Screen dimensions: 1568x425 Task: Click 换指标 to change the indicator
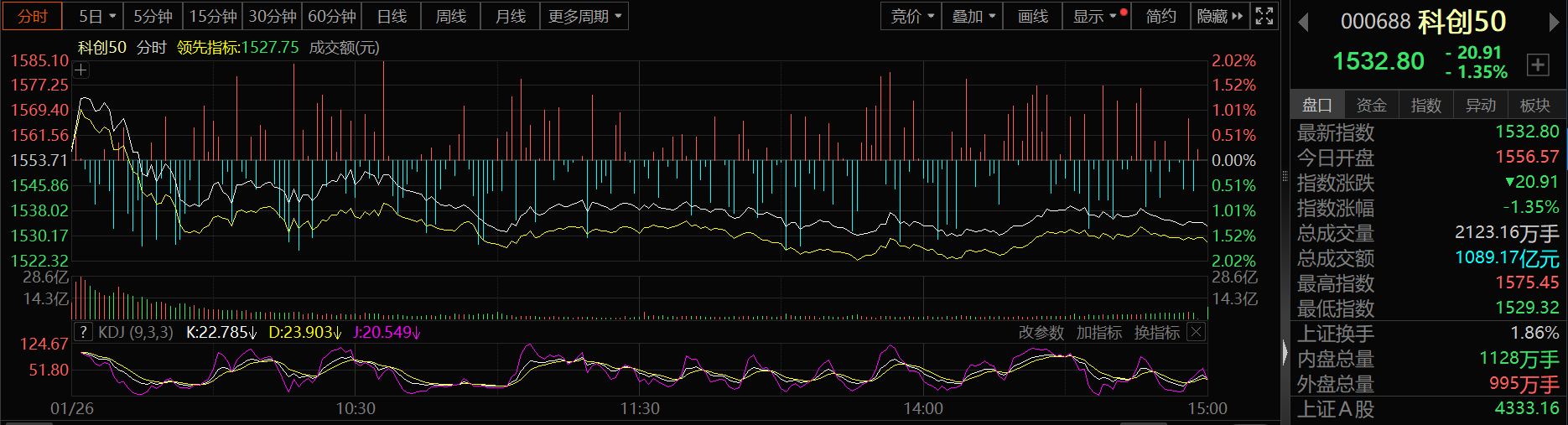click(x=1156, y=333)
